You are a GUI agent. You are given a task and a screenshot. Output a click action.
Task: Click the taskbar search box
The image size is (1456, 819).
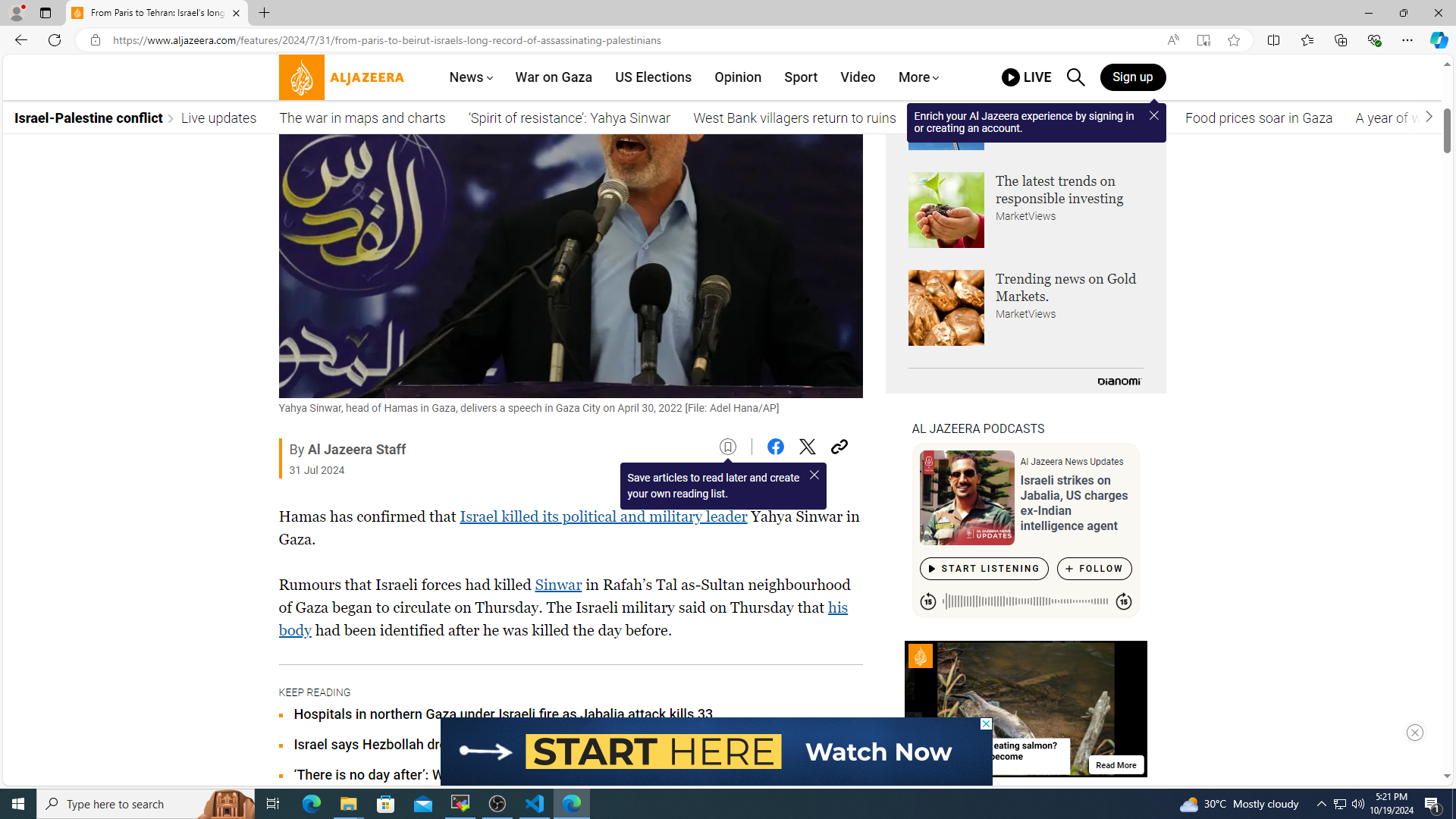pos(146,804)
